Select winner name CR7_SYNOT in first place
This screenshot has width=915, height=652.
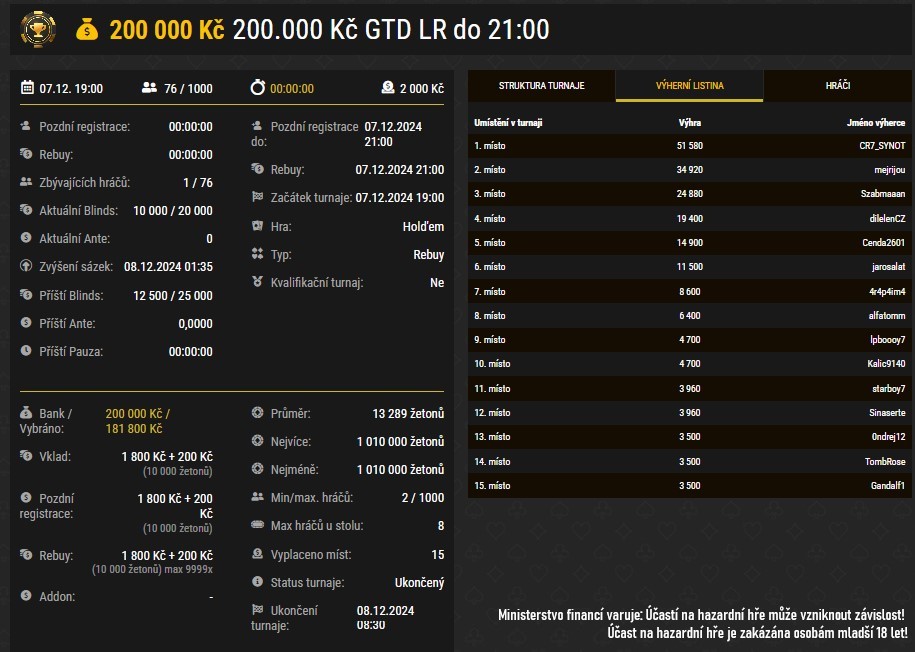tap(882, 146)
